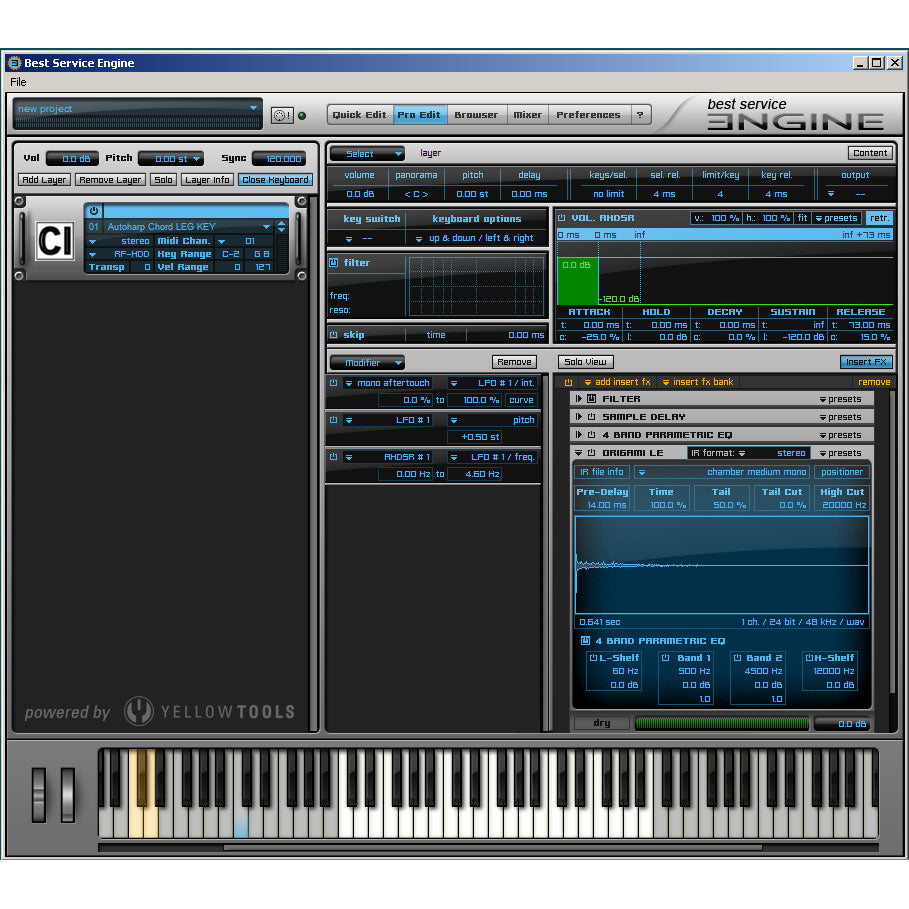The image size is (909, 909).
Task: Click the Solo View button
Action: pyautogui.click(x=585, y=361)
